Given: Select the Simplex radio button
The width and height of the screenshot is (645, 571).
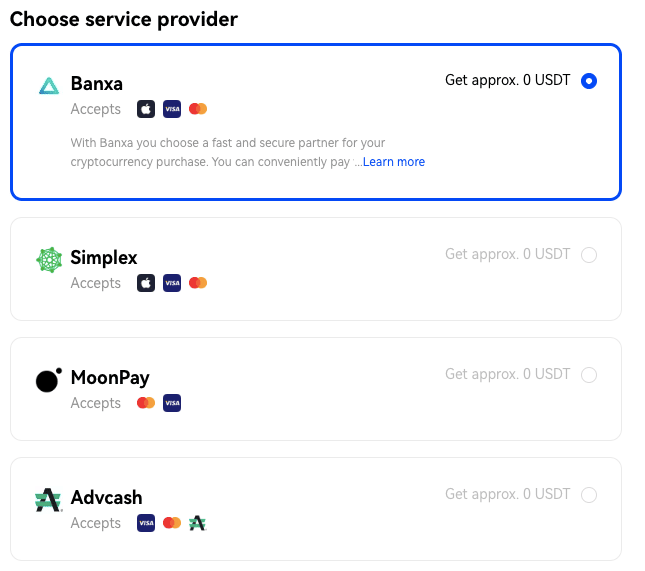Looking at the screenshot, I should pos(589,255).
